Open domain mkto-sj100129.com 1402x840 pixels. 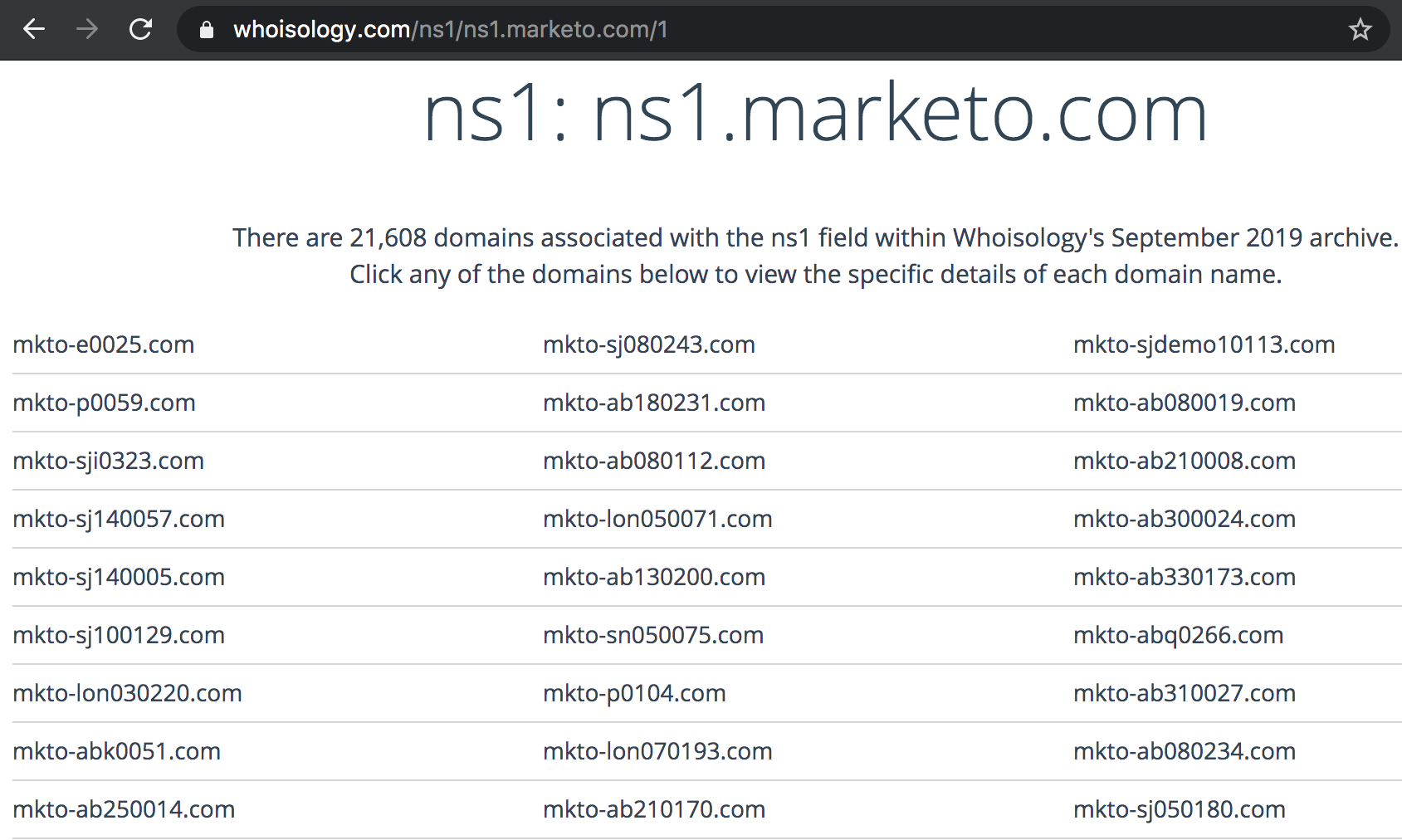pos(119,635)
